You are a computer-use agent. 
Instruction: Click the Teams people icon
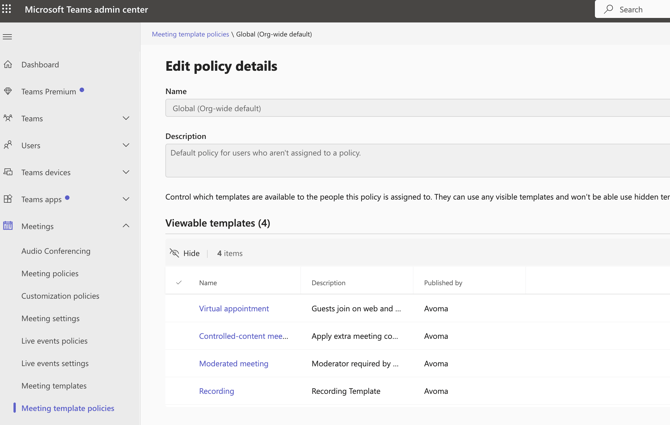tap(8, 118)
